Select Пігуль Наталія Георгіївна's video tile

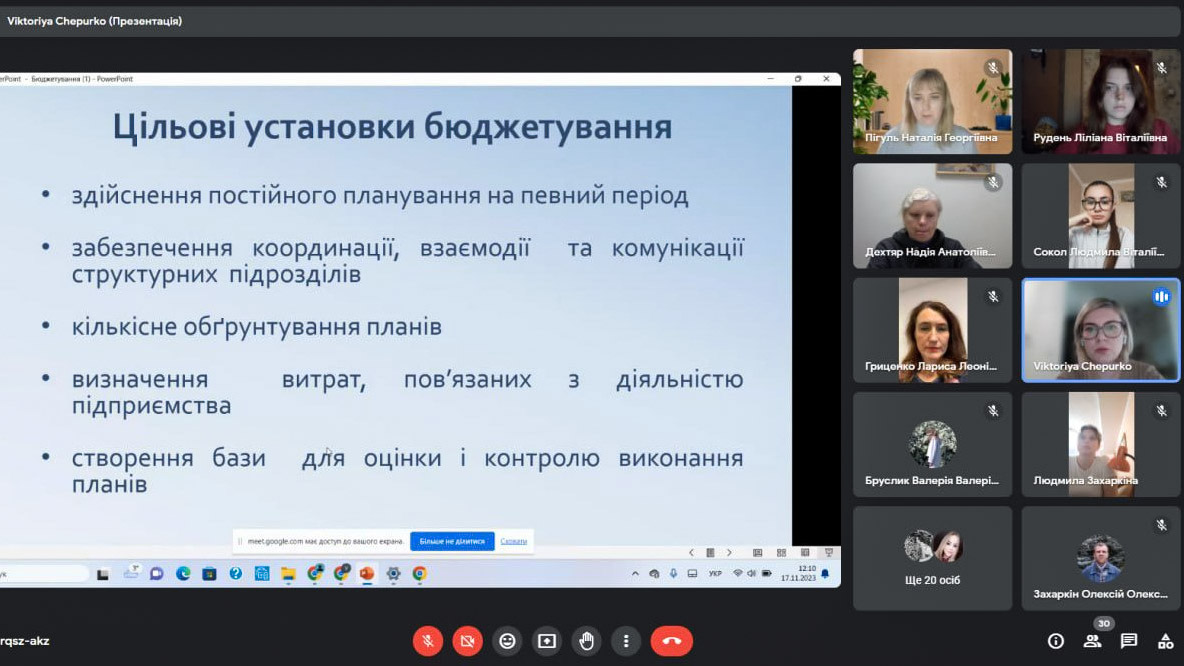coord(932,101)
